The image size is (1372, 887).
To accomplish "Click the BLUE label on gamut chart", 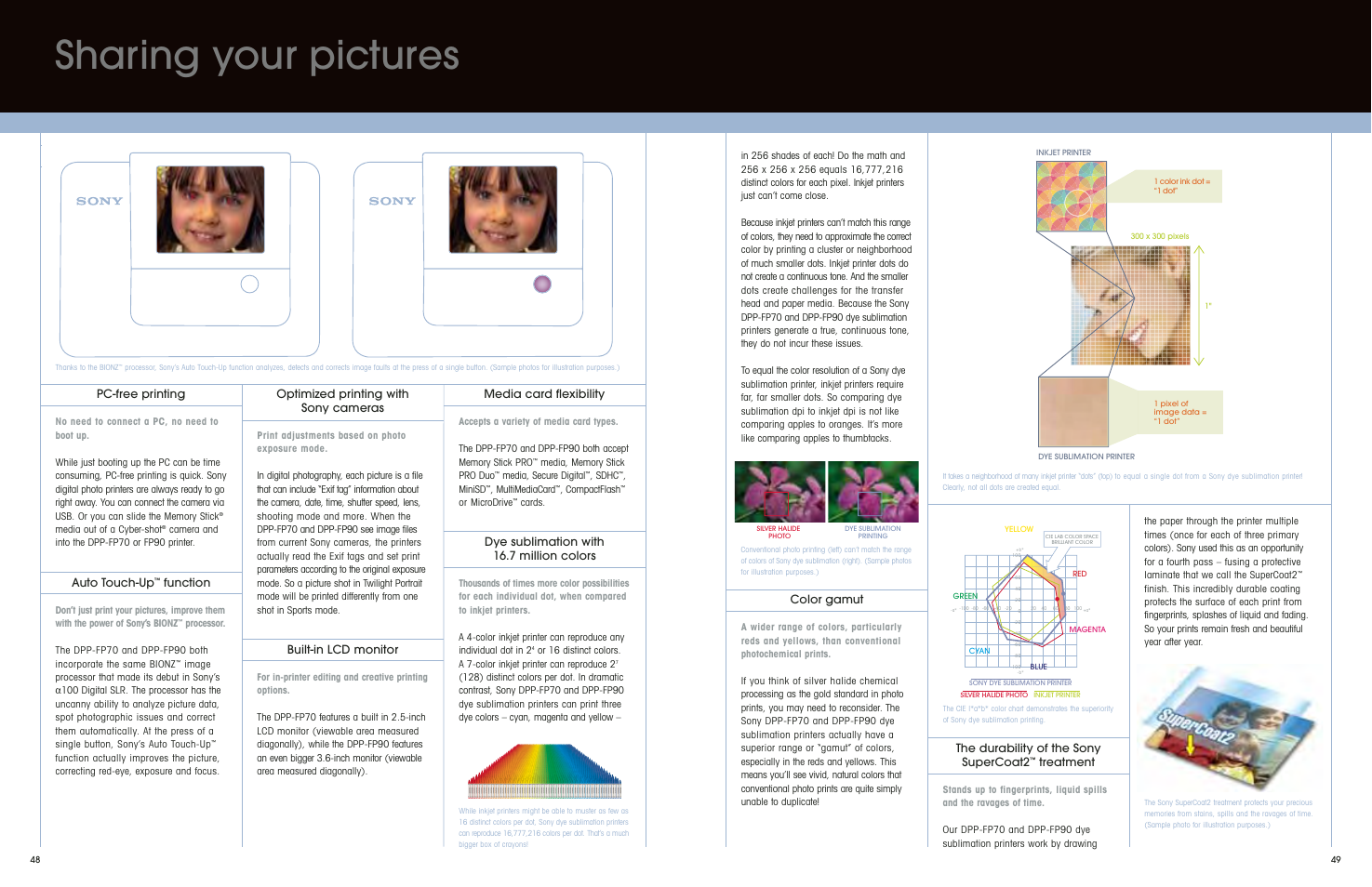I will click(x=1038, y=667).
